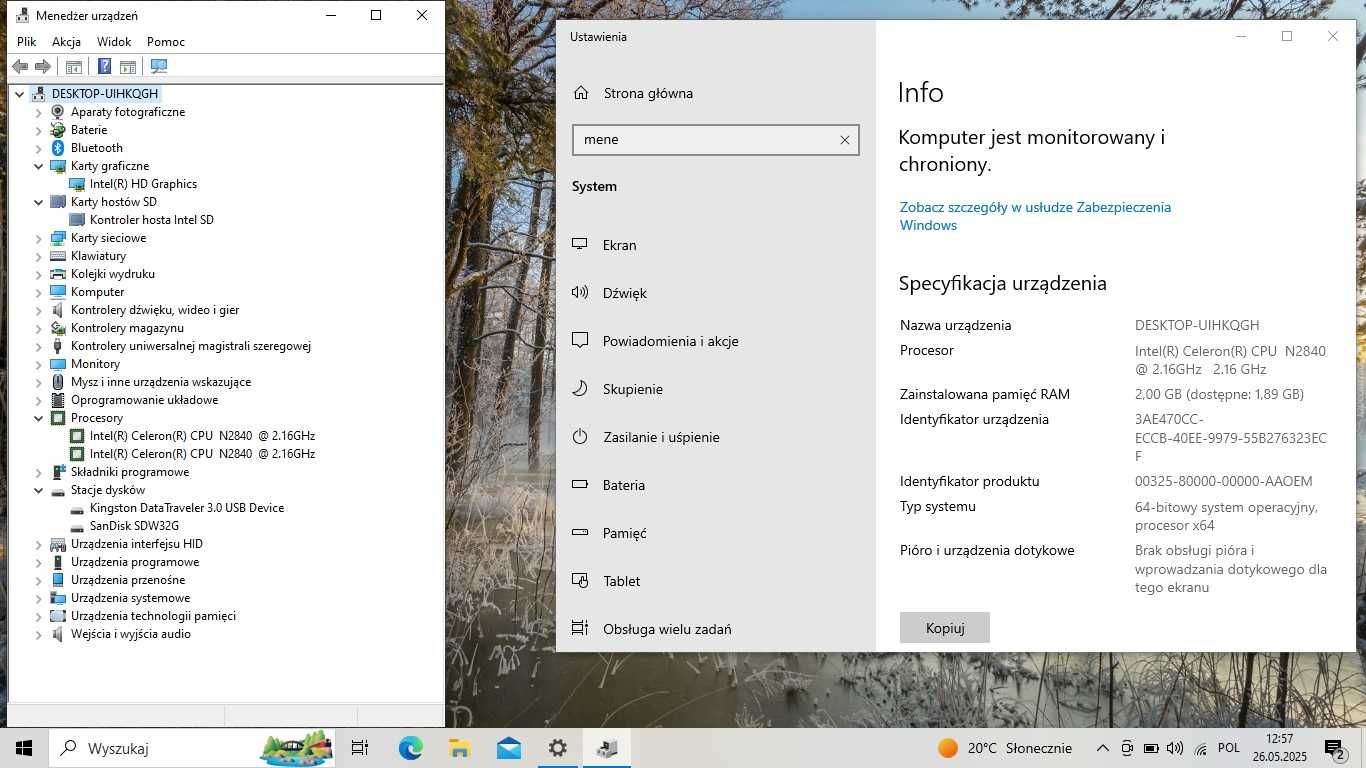Open Microsoft Edge from the taskbar
This screenshot has width=1366, height=768.
411,748
